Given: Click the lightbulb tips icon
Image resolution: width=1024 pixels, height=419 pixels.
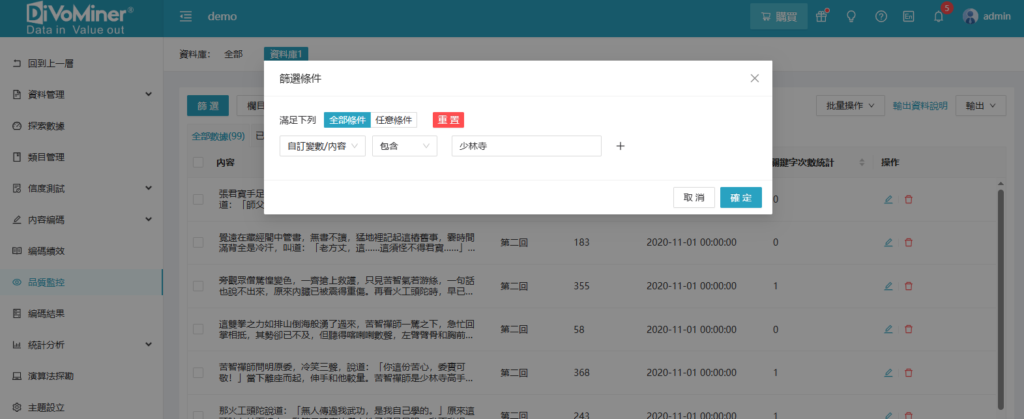Looking at the screenshot, I should (x=851, y=16).
